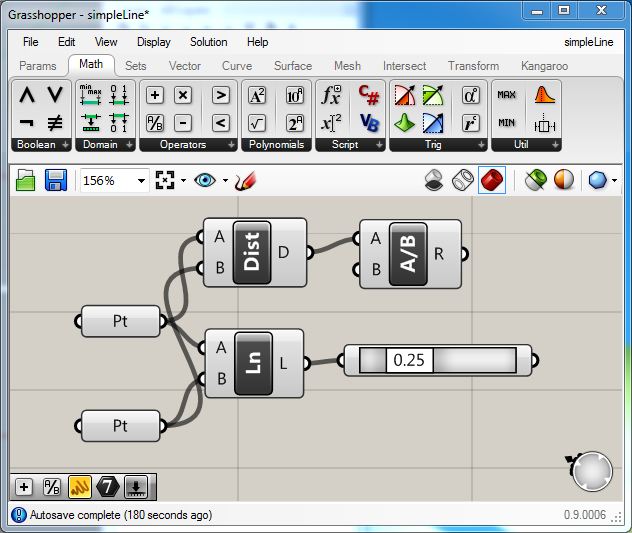Open Zoom Extents dropdown arrow
Screen dimensions: 632x533
tap(183, 181)
